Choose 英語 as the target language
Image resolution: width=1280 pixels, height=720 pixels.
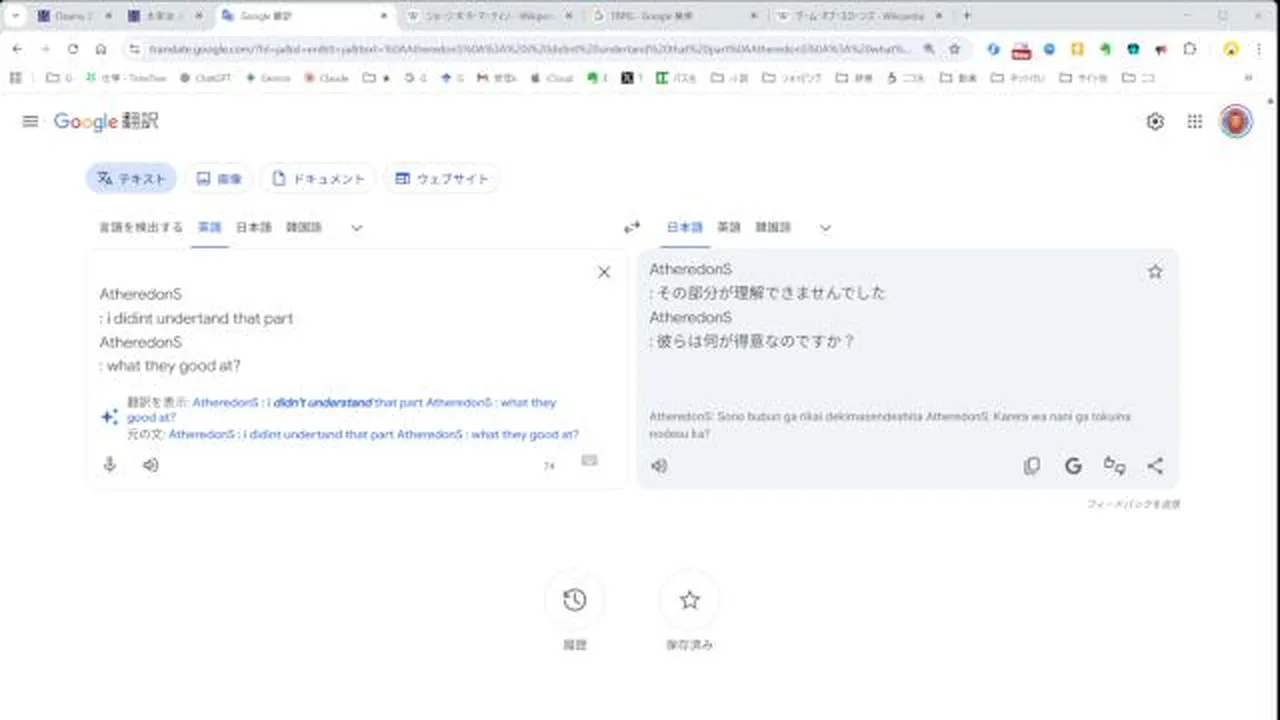coord(729,228)
